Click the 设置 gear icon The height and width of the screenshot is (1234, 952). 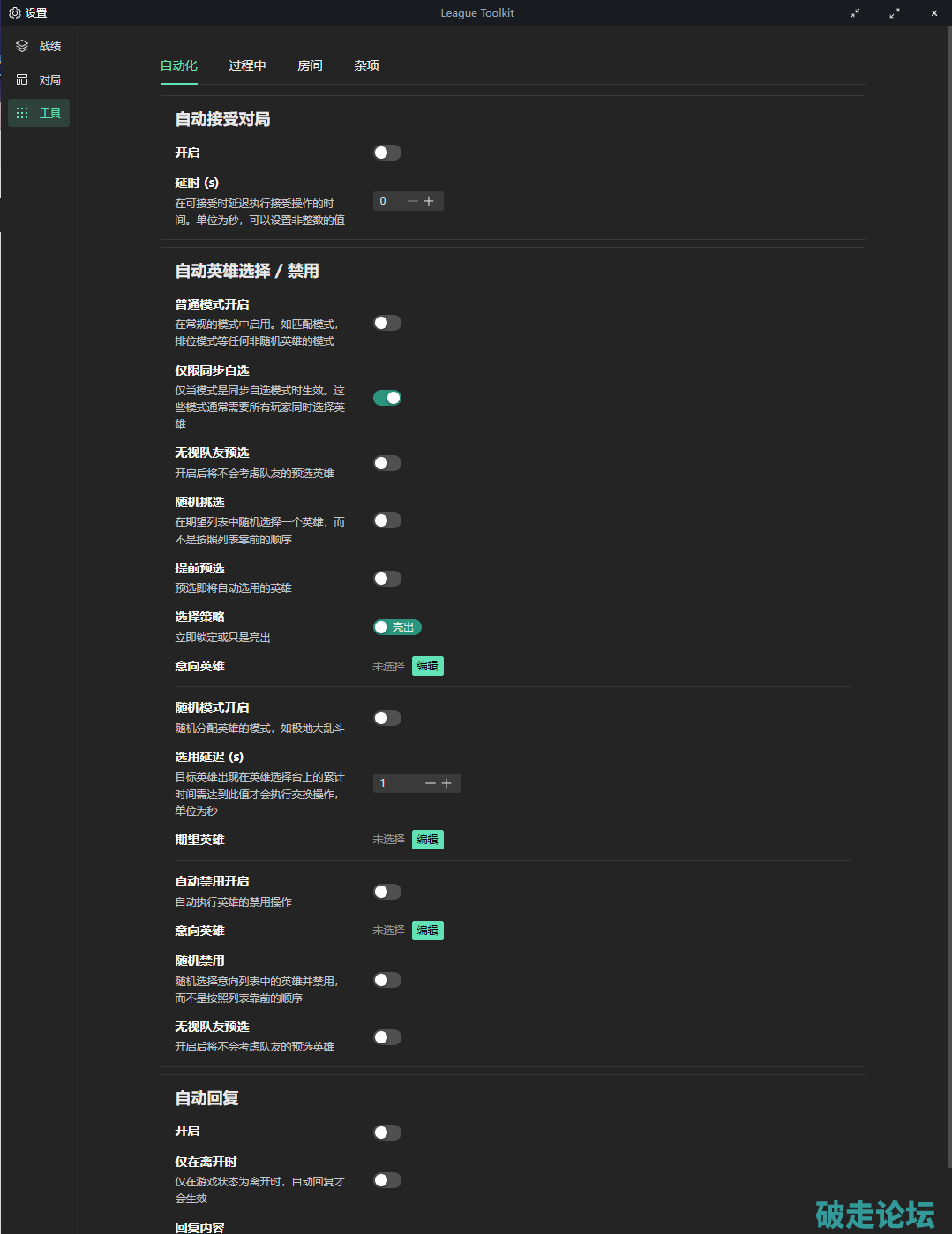pos(14,13)
